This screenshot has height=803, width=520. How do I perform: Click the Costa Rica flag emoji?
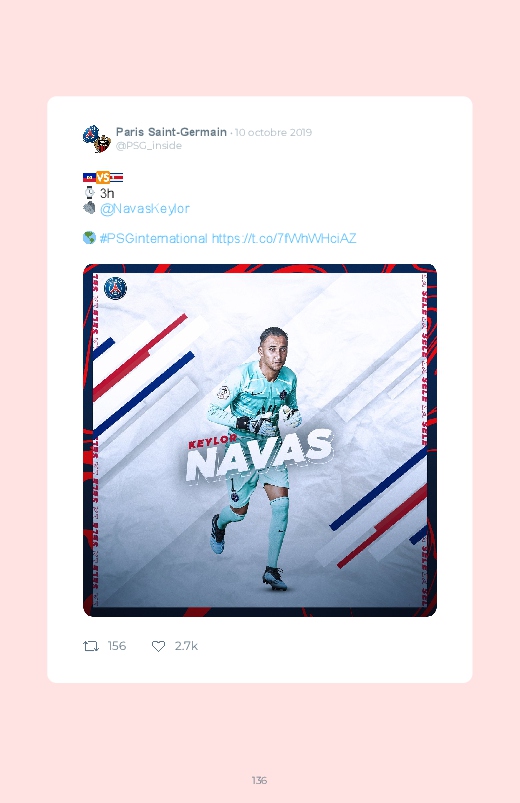click(117, 178)
